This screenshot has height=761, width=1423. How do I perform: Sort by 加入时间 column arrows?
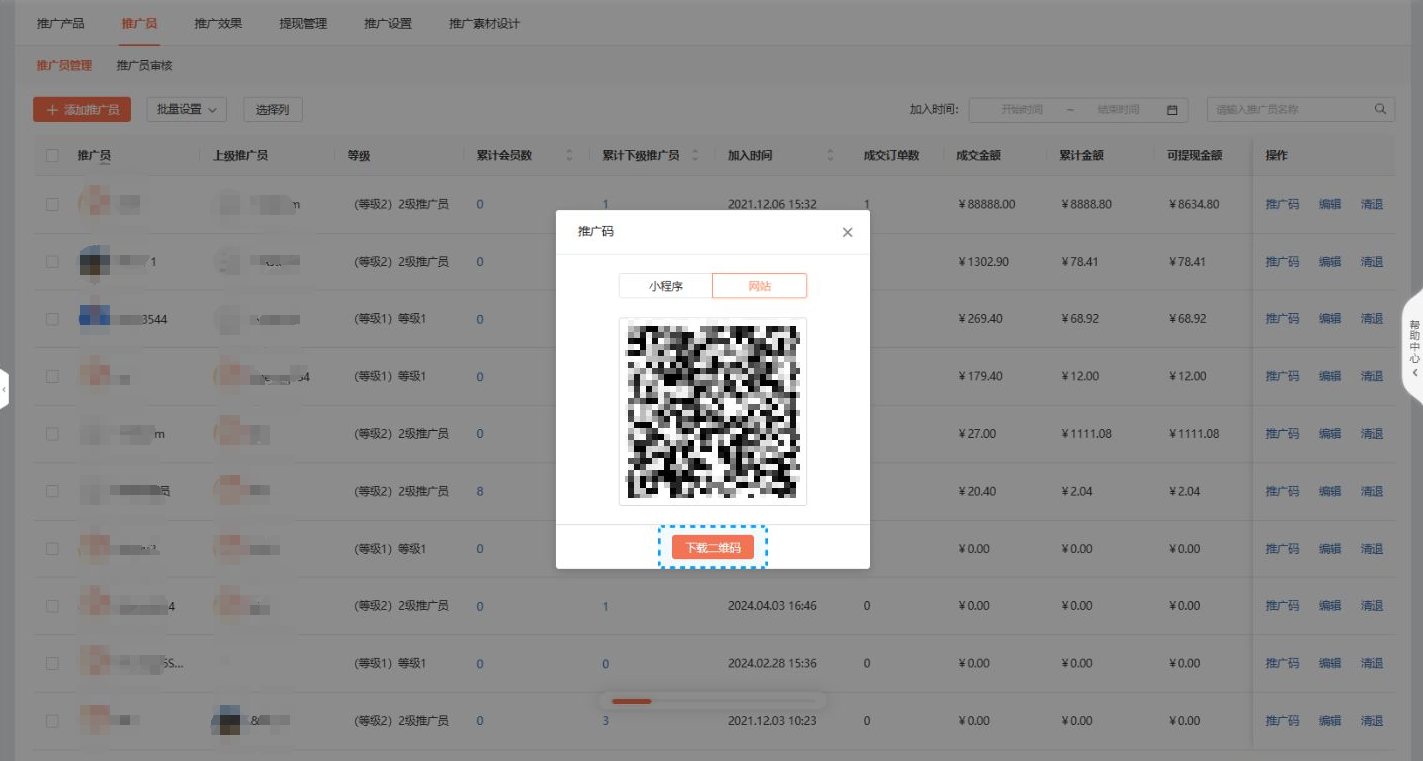coord(830,156)
